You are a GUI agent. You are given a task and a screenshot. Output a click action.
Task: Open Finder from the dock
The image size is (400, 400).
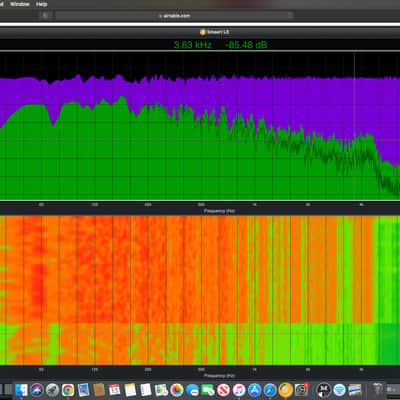21,390
